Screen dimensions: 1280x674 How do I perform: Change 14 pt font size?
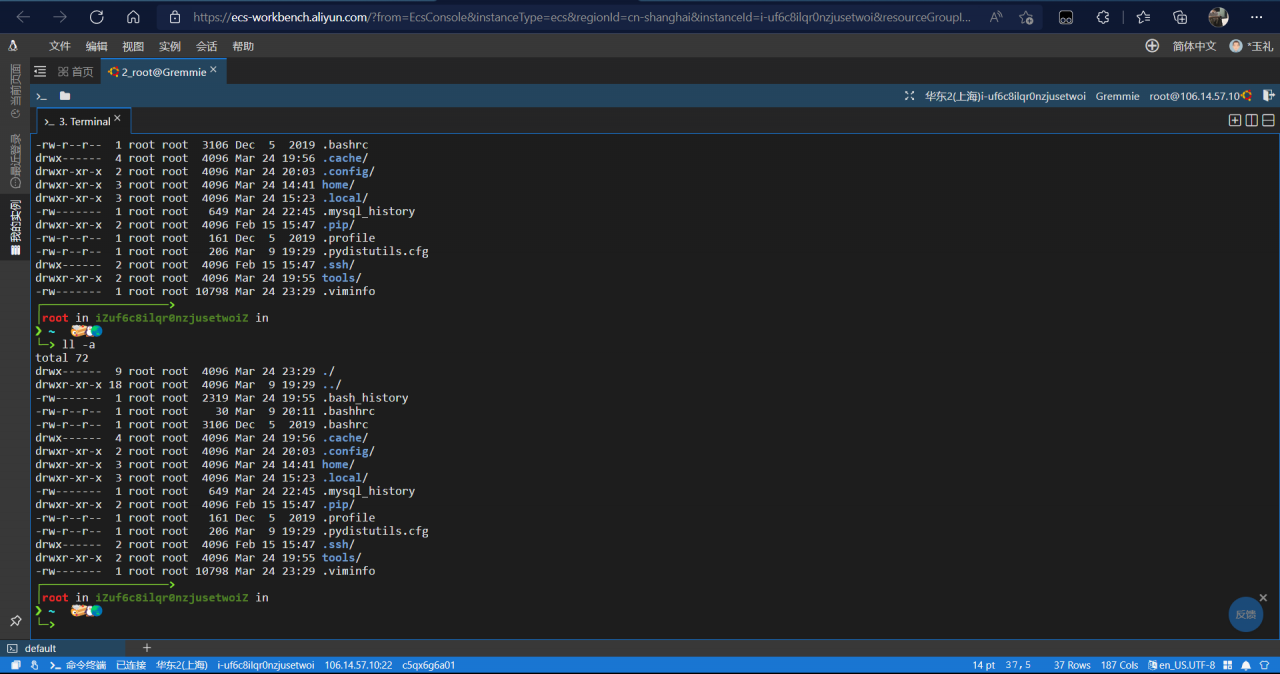pos(984,665)
